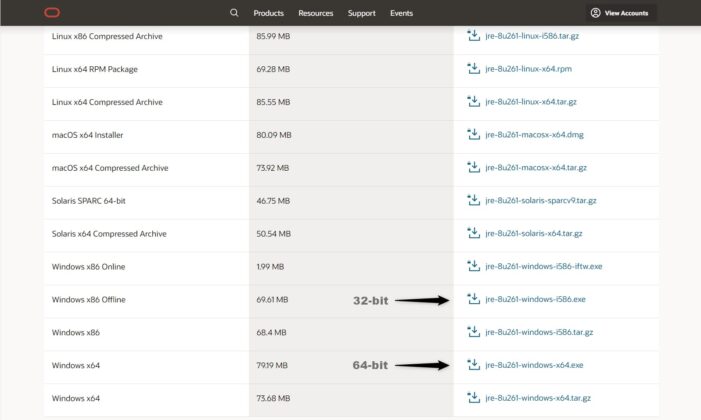Click download icon for linux-i586.tar.gz
This screenshot has height=420, width=701.
pyautogui.click(x=473, y=36)
